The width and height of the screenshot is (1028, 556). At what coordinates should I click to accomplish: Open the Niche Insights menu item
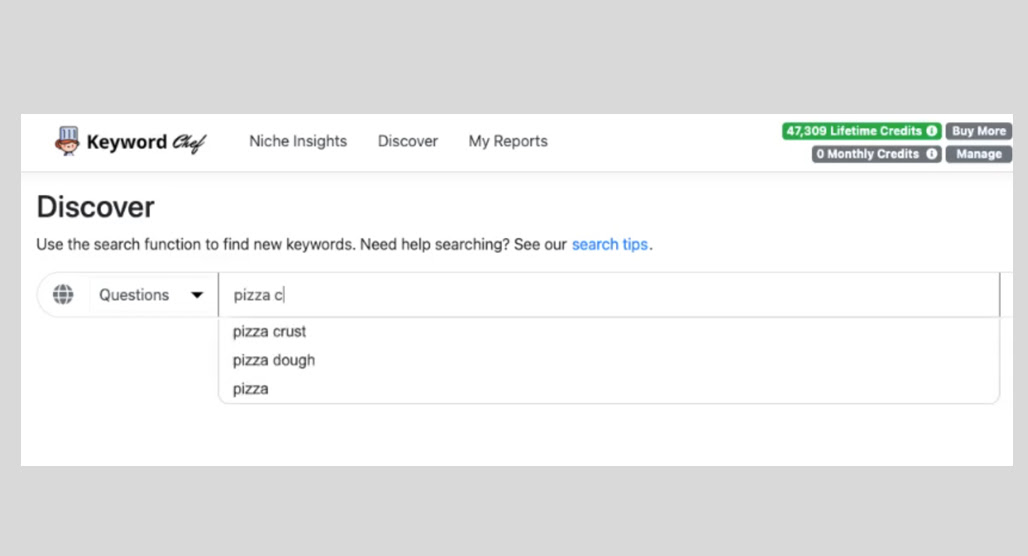tap(298, 141)
